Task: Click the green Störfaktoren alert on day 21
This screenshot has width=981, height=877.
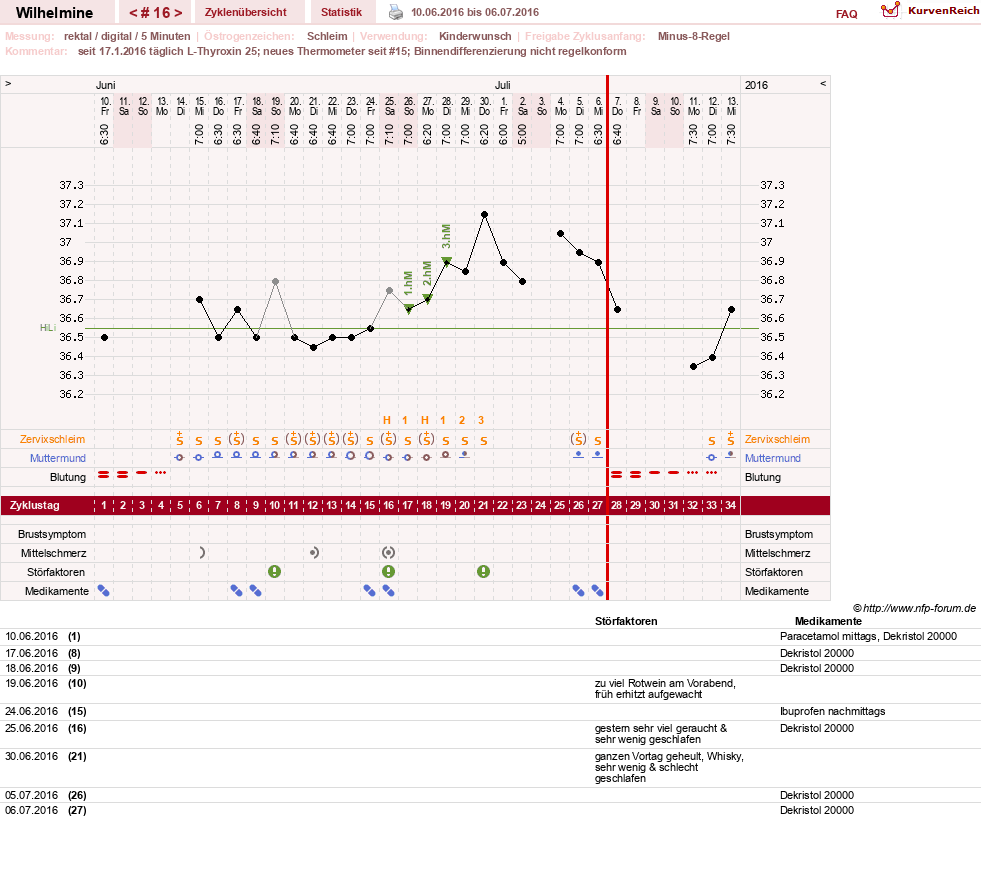Action: coord(483,571)
